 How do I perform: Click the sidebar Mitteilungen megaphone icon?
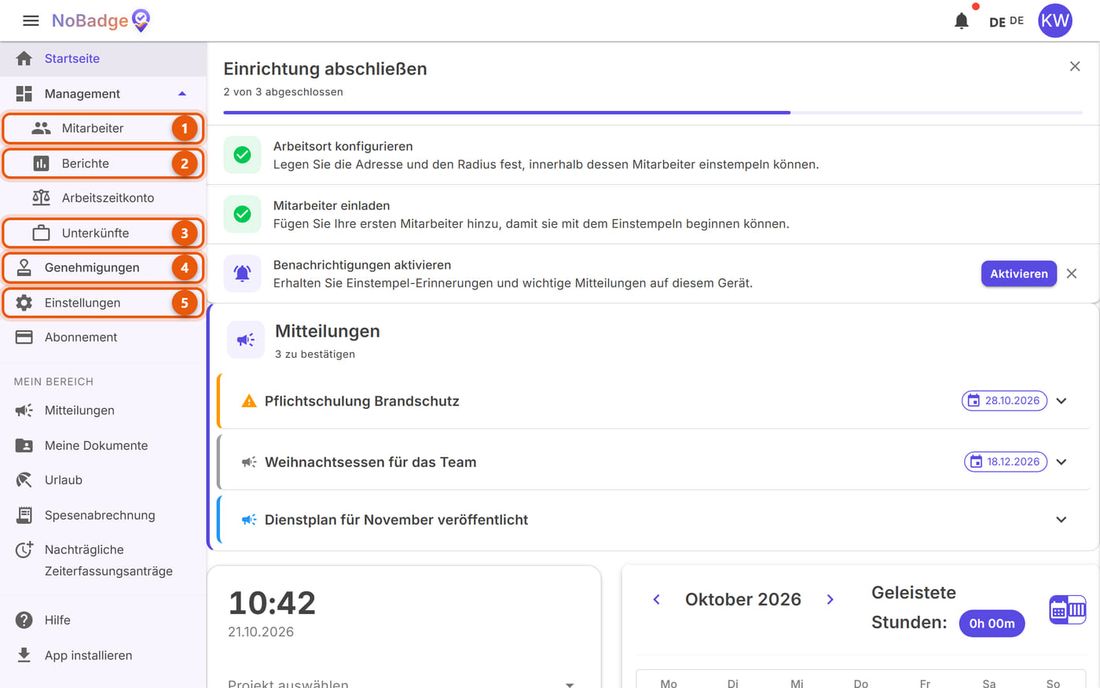[24, 410]
